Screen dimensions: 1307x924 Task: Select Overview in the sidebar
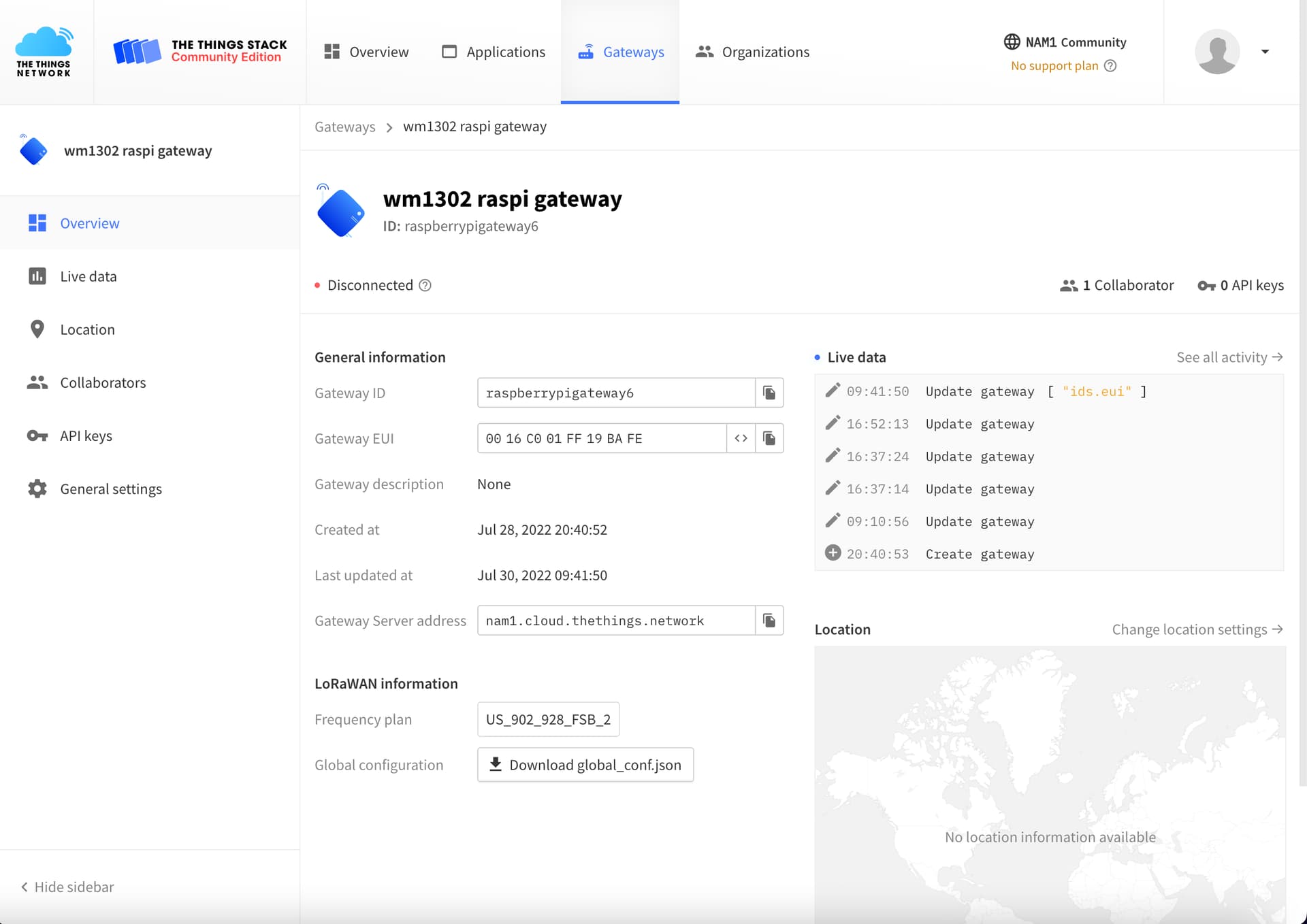coord(150,223)
